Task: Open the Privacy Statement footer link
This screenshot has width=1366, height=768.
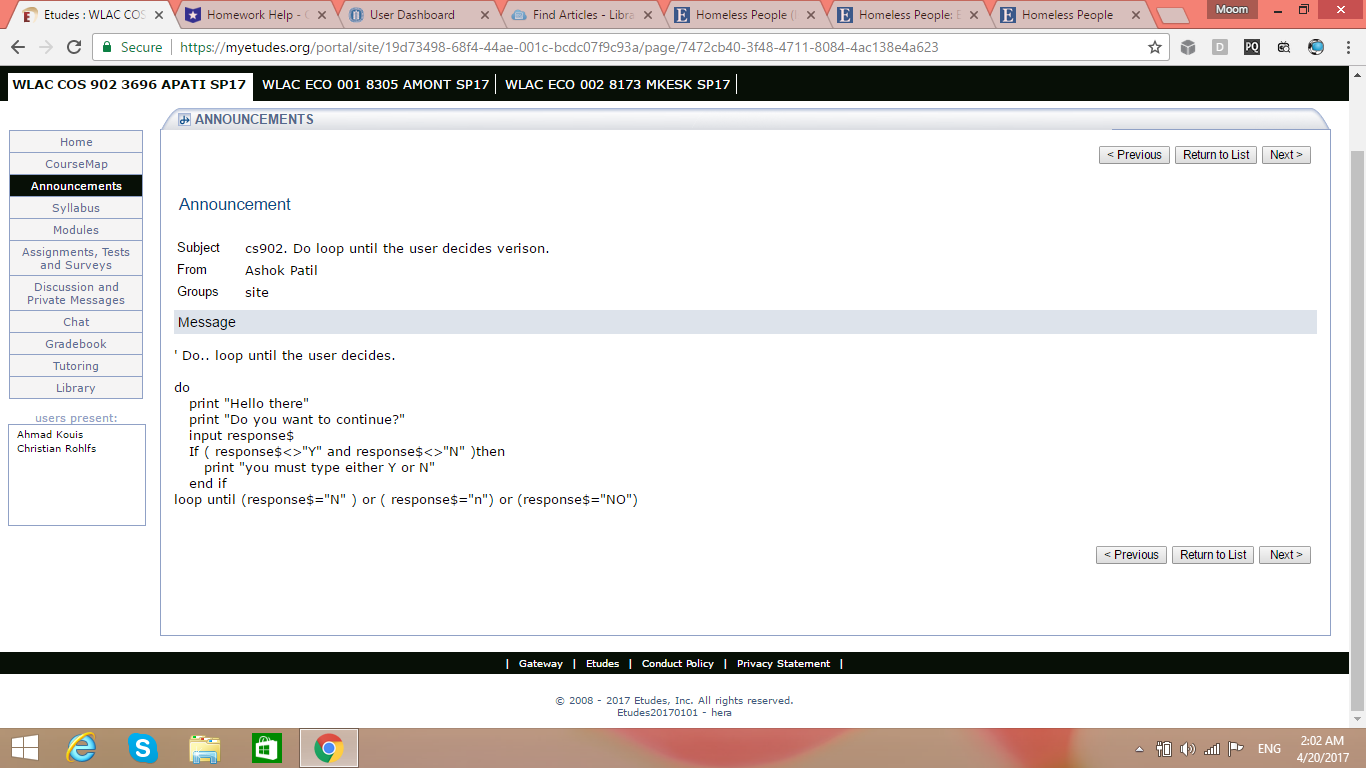Action: pyautogui.click(x=783, y=664)
